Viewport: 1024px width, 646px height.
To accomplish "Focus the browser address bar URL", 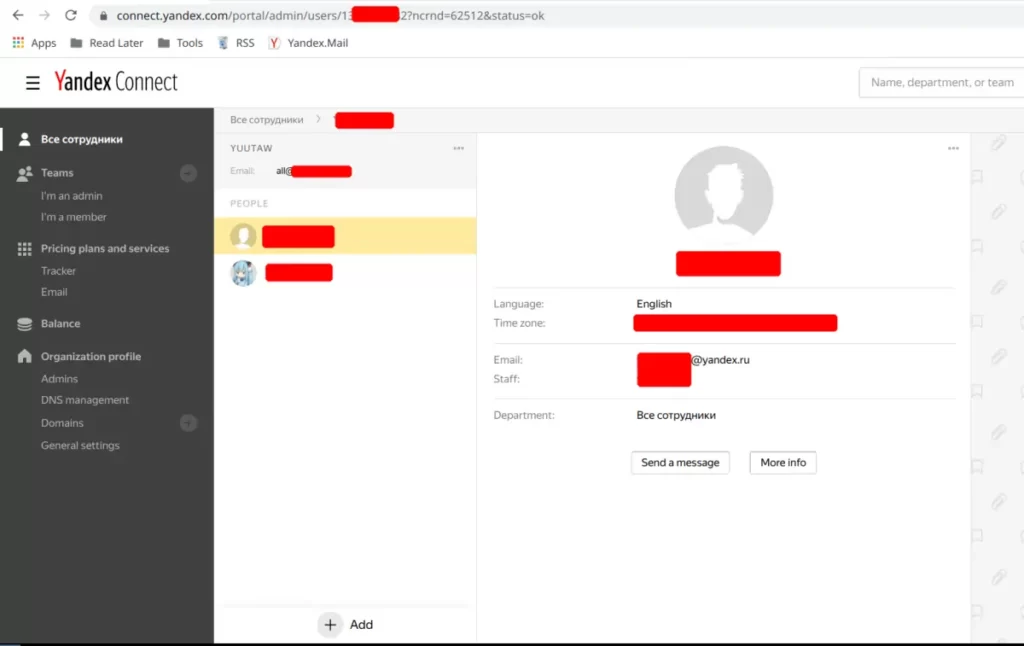I will pyautogui.click(x=330, y=15).
